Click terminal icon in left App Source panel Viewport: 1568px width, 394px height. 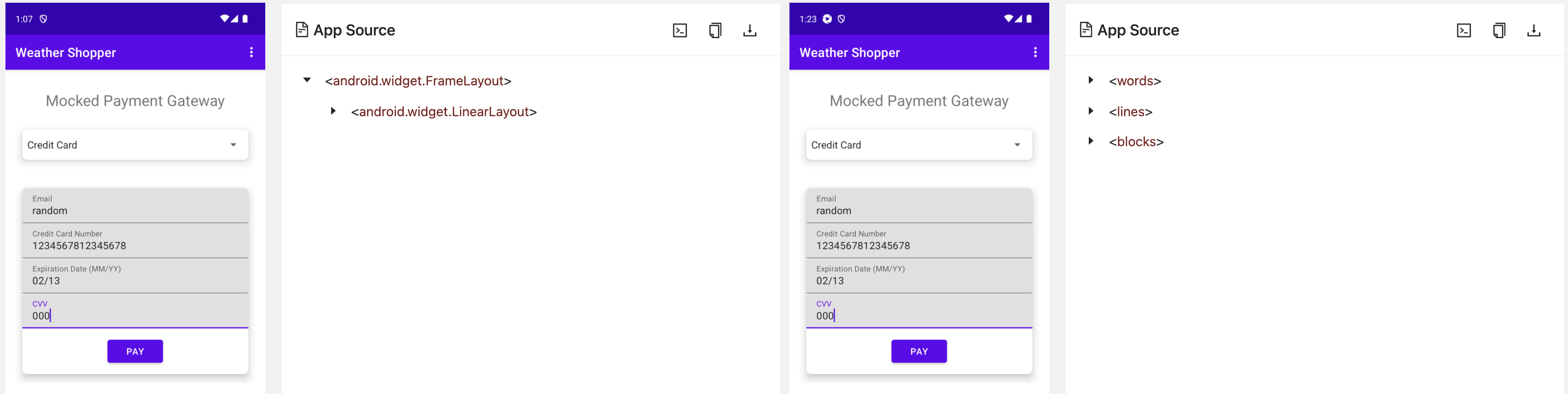(680, 30)
